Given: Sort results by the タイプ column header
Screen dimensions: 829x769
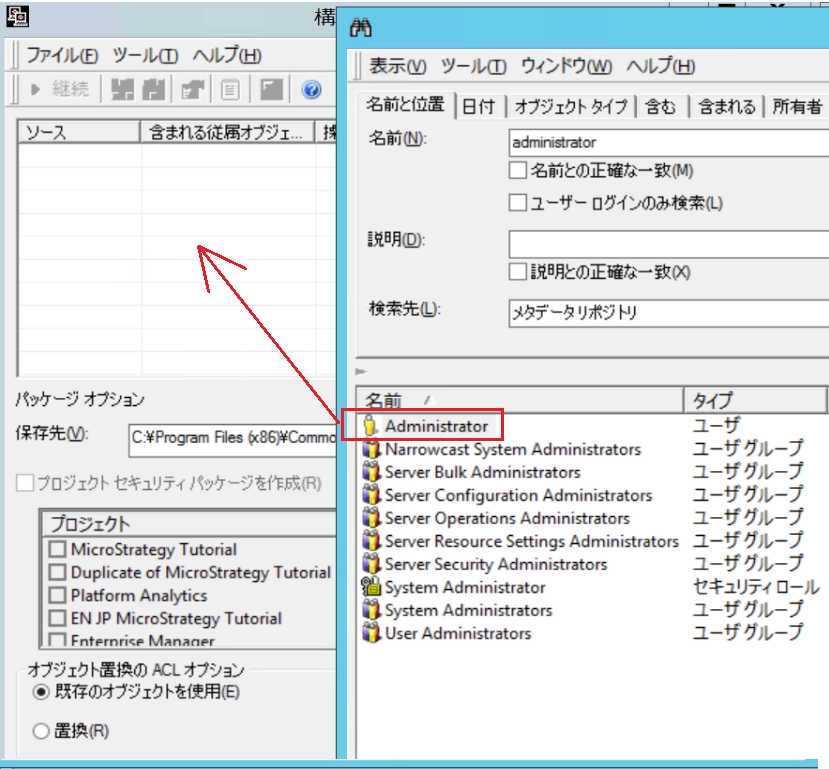Looking at the screenshot, I should [754, 401].
